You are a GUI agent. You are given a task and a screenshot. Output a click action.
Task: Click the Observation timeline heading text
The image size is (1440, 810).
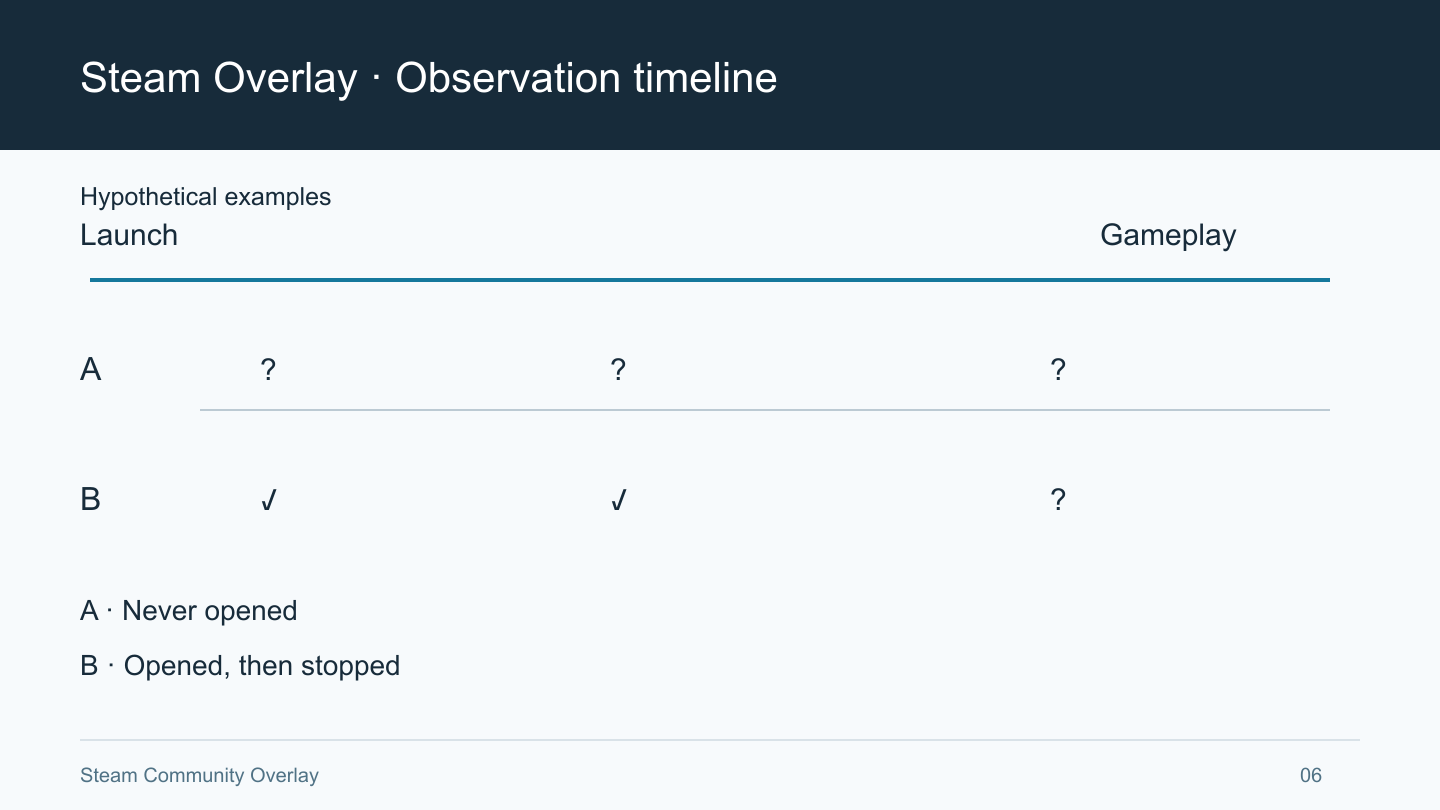(586, 78)
